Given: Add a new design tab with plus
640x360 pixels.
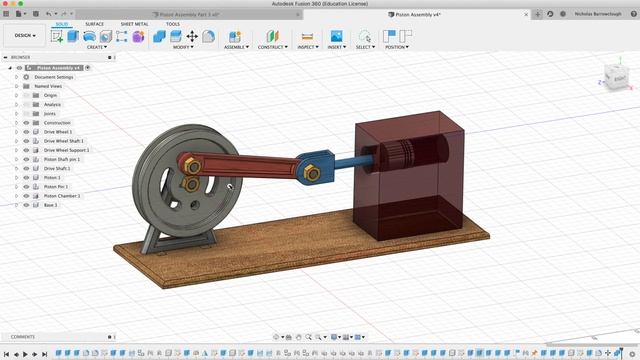Looking at the screenshot, I should click(538, 14).
